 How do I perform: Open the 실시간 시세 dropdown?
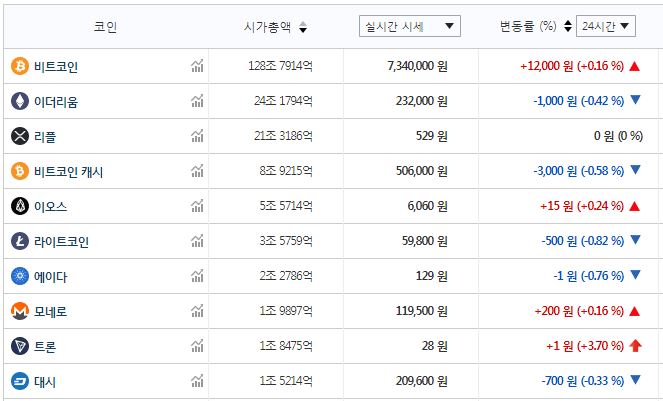[409, 26]
